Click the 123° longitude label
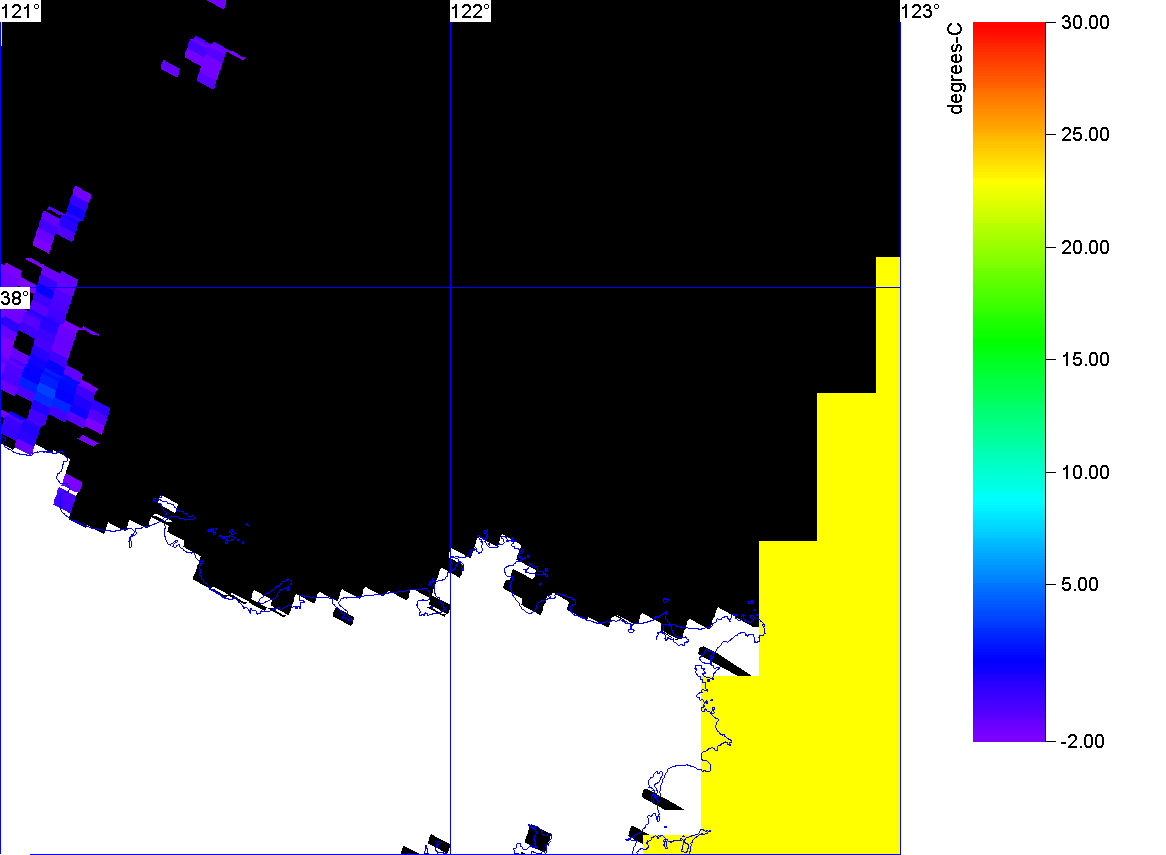 click(920, 11)
